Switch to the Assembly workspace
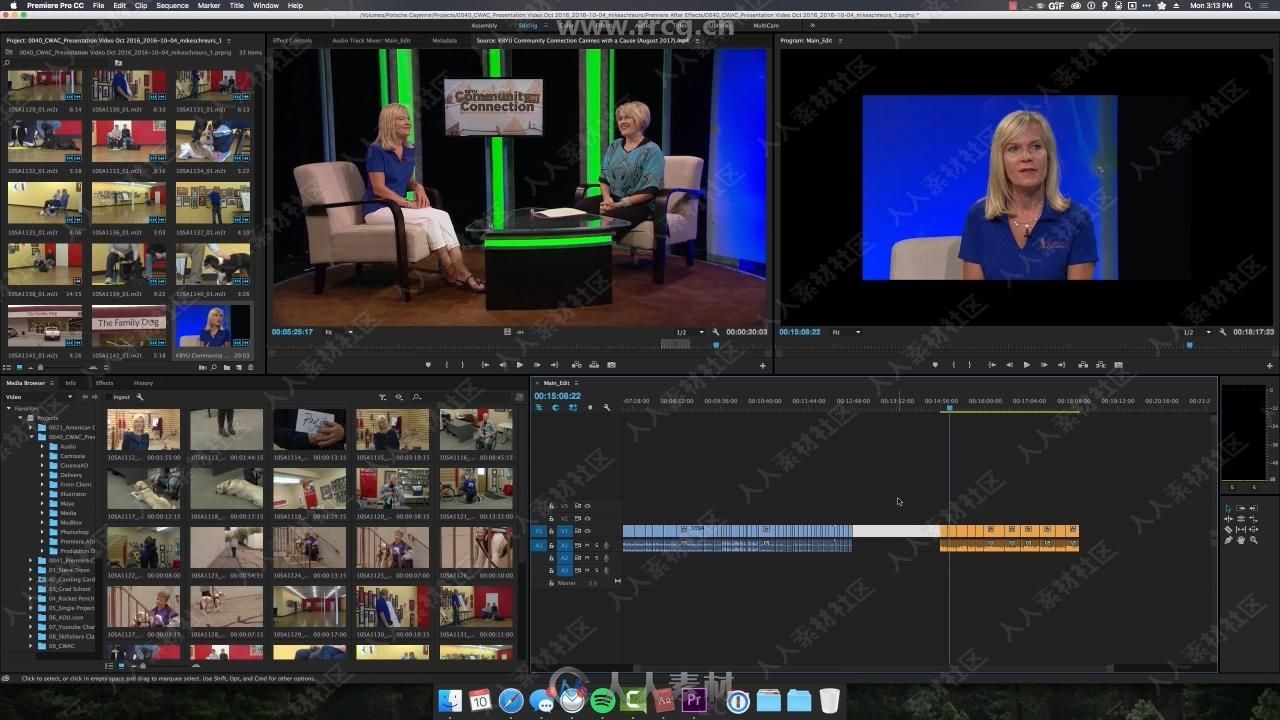Screen dimensions: 1280x720 pos(484,25)
